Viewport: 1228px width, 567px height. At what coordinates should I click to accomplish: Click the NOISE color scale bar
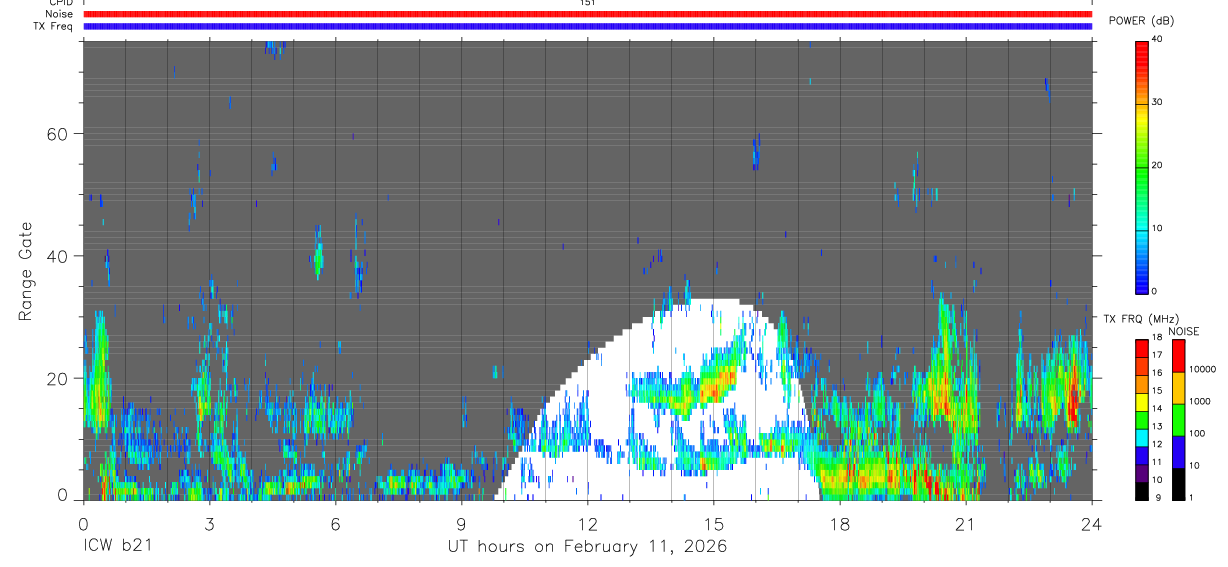pos(1178,419)
